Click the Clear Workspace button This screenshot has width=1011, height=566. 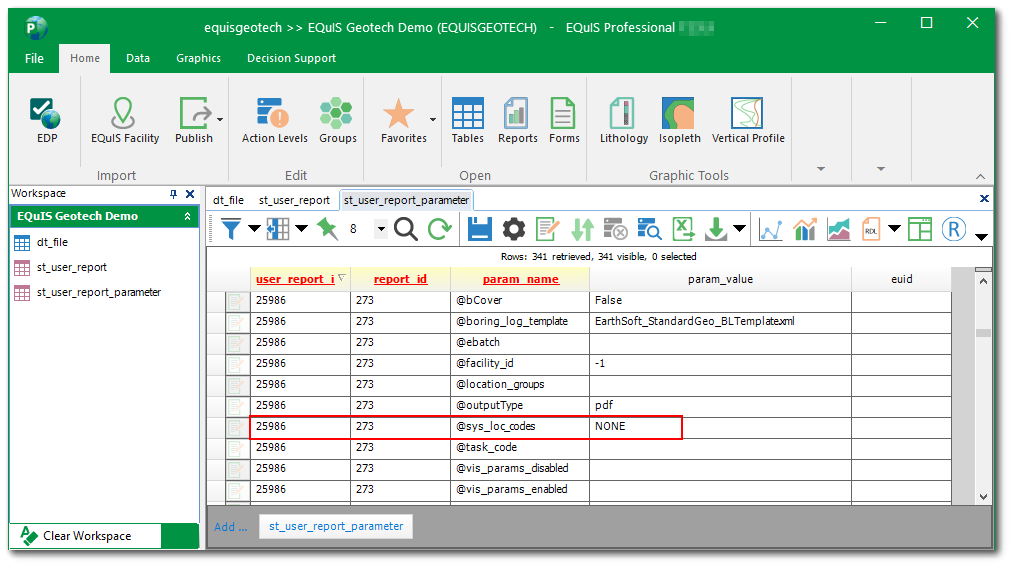coord(86,536)
